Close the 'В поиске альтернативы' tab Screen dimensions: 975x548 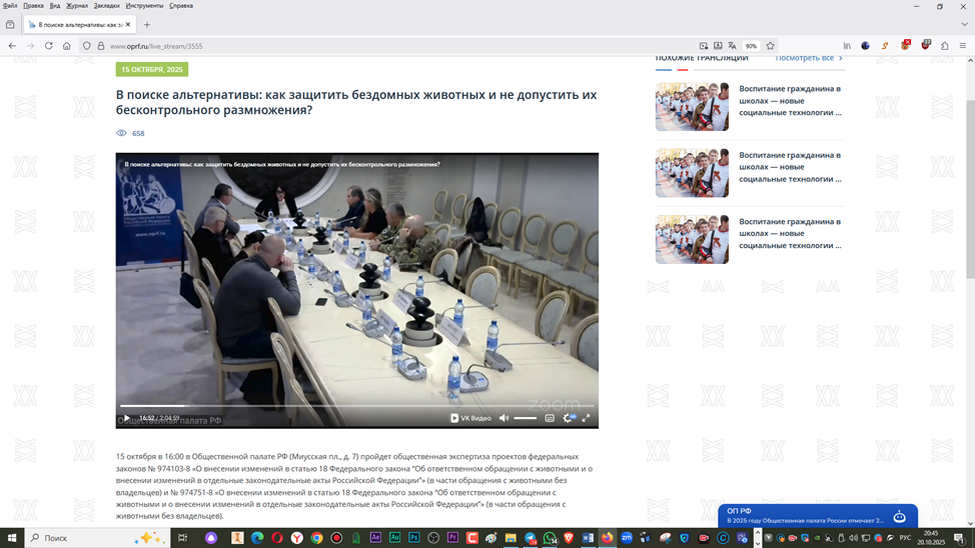coord(128,24)
